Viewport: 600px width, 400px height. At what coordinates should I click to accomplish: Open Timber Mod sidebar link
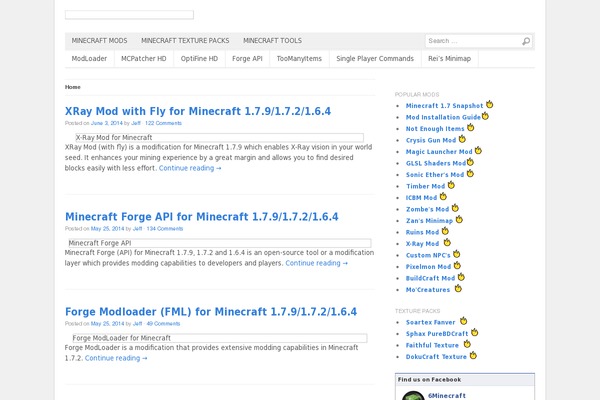pos(426,186)
